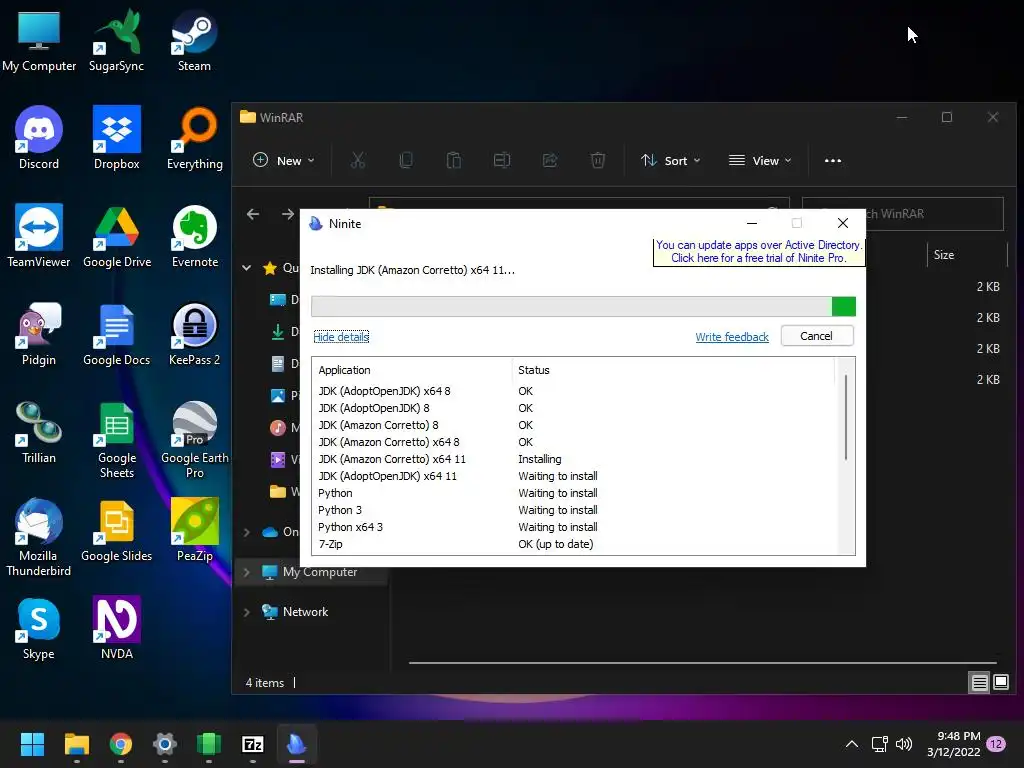This screenshot has width=1024, height=768.
Task: Open the Dropbox desktop shortcut
Action: coord(116,138)
